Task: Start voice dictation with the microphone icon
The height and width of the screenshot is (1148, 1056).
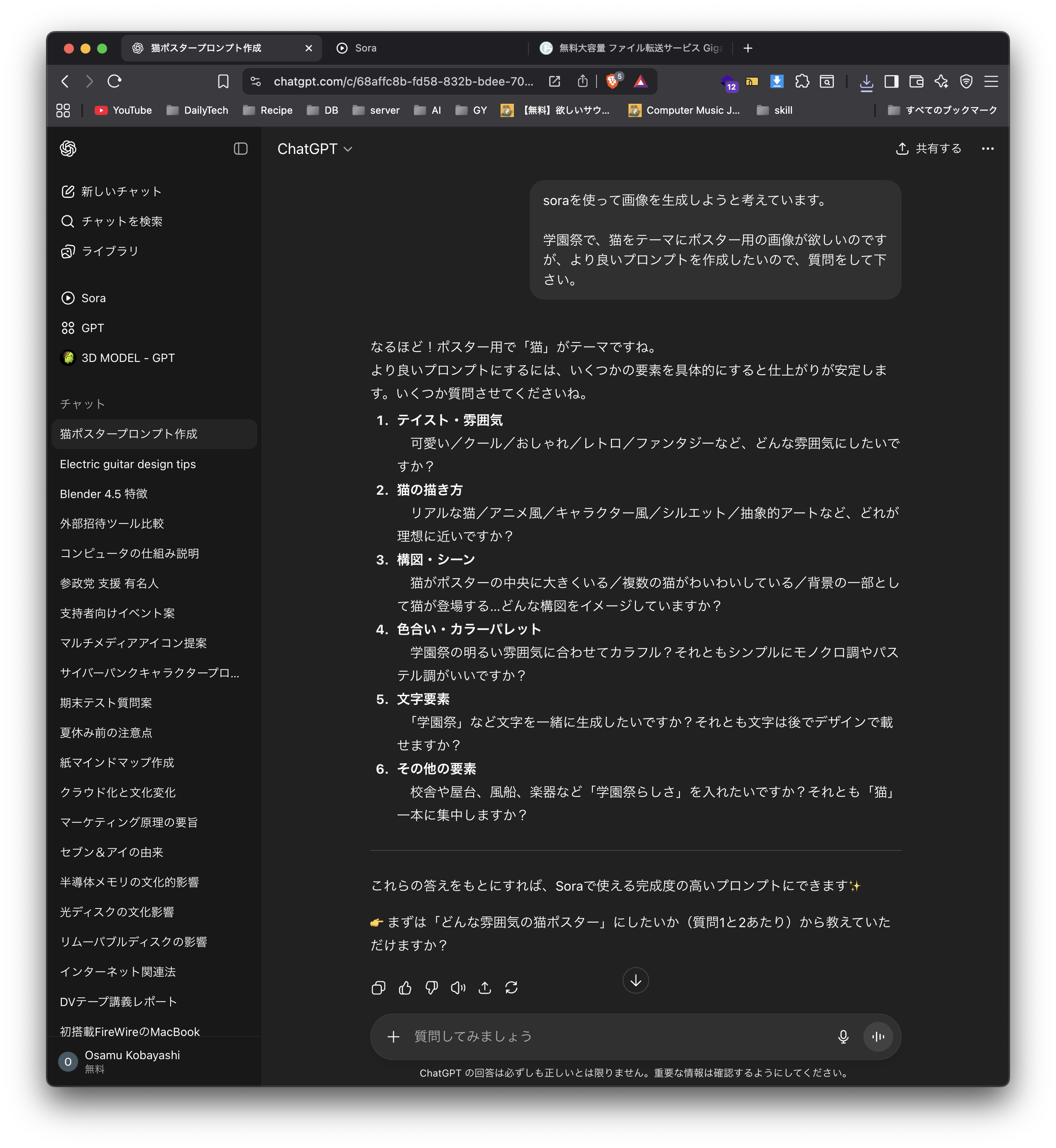Action: coord(843,1037)
